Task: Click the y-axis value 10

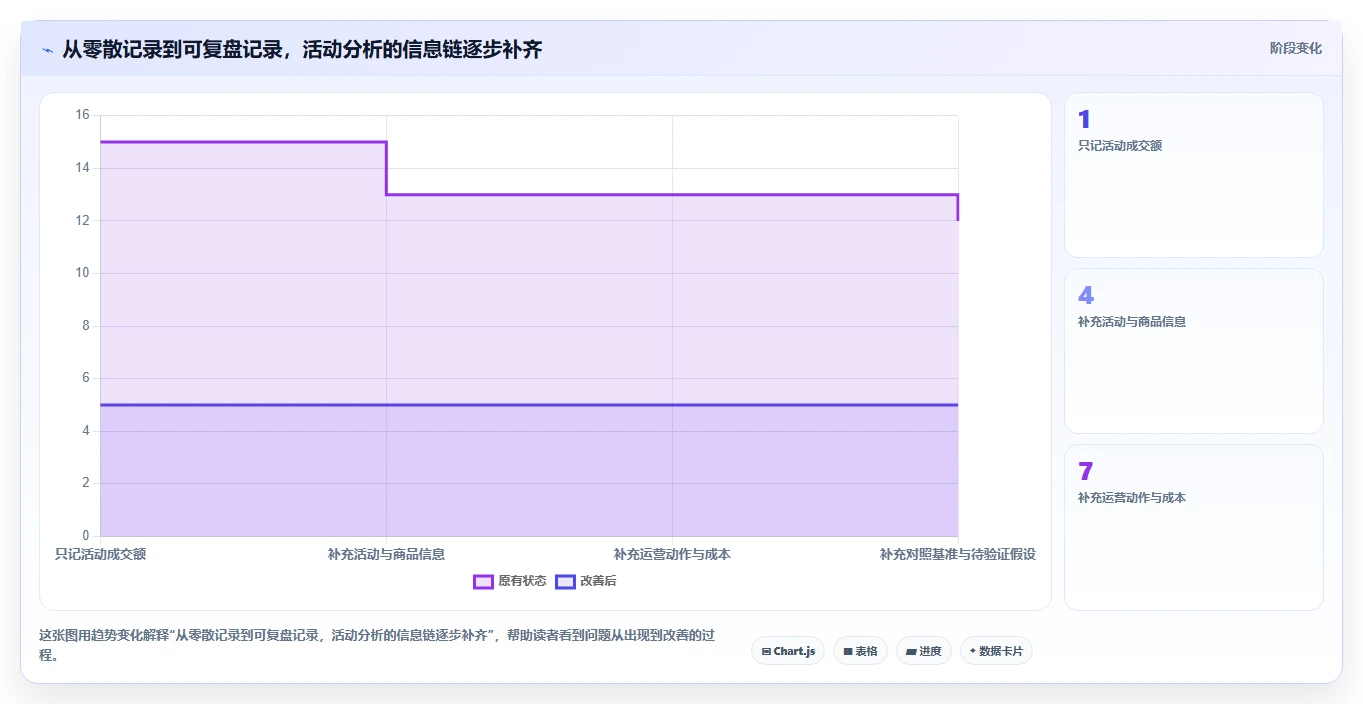Action: click(x=82, y=273)
